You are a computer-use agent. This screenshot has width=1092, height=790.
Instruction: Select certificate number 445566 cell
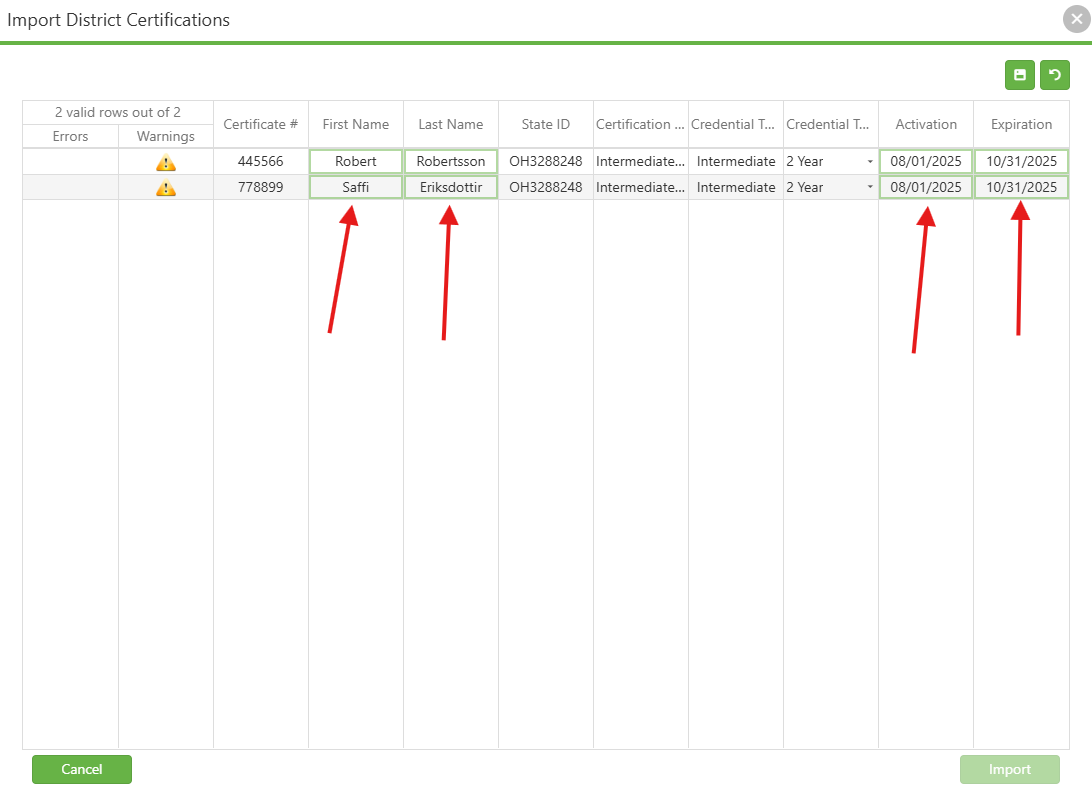[x=260, y=162]
